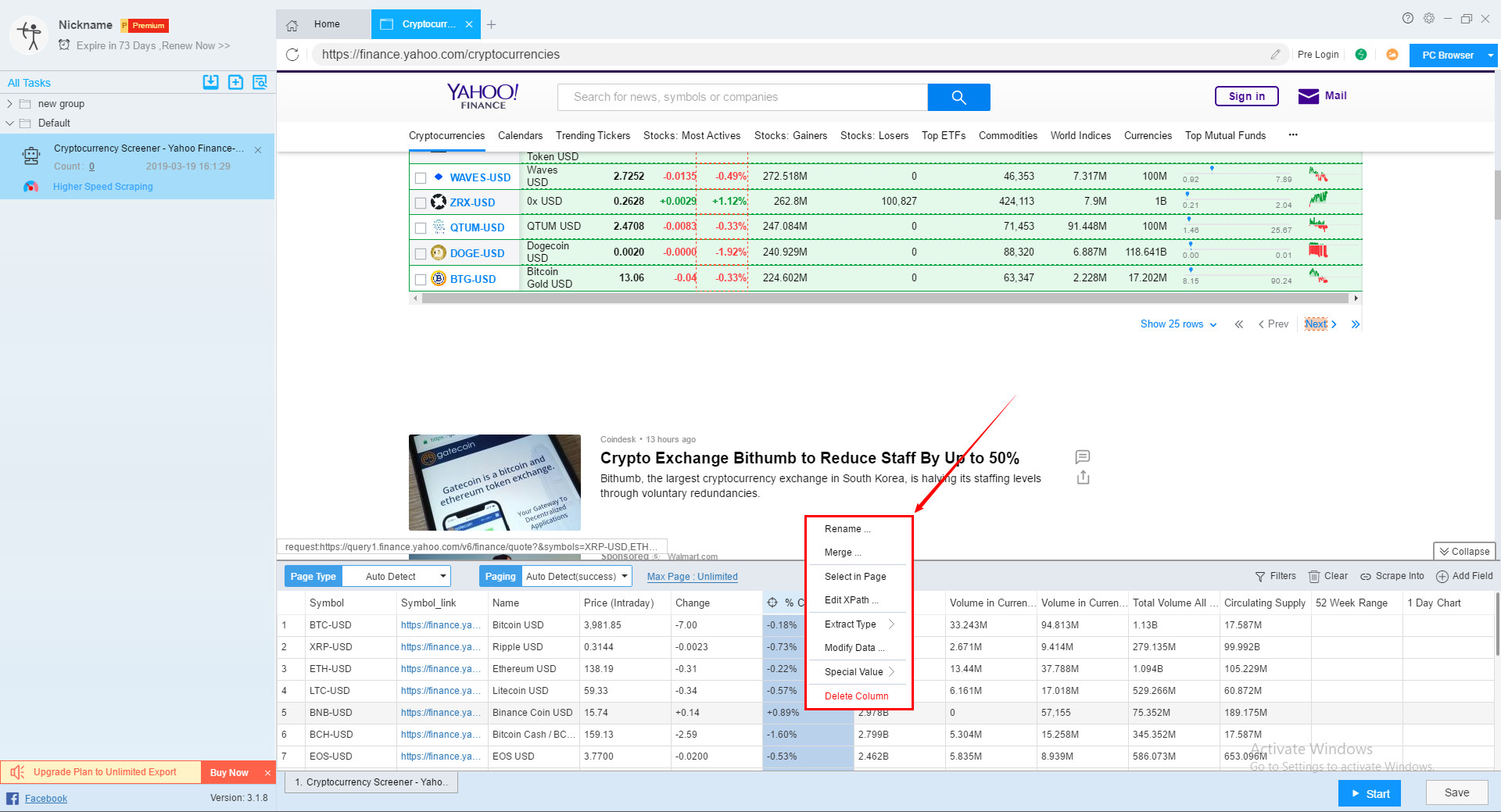This screenshot has height=812, width=1501.
Task: Click the Next page link
Action: point(1320,324)
